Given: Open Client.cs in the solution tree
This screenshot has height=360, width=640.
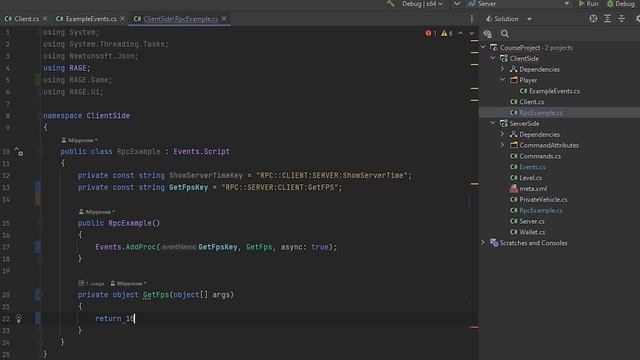Looking at the screenshot, I should point(531,102).
